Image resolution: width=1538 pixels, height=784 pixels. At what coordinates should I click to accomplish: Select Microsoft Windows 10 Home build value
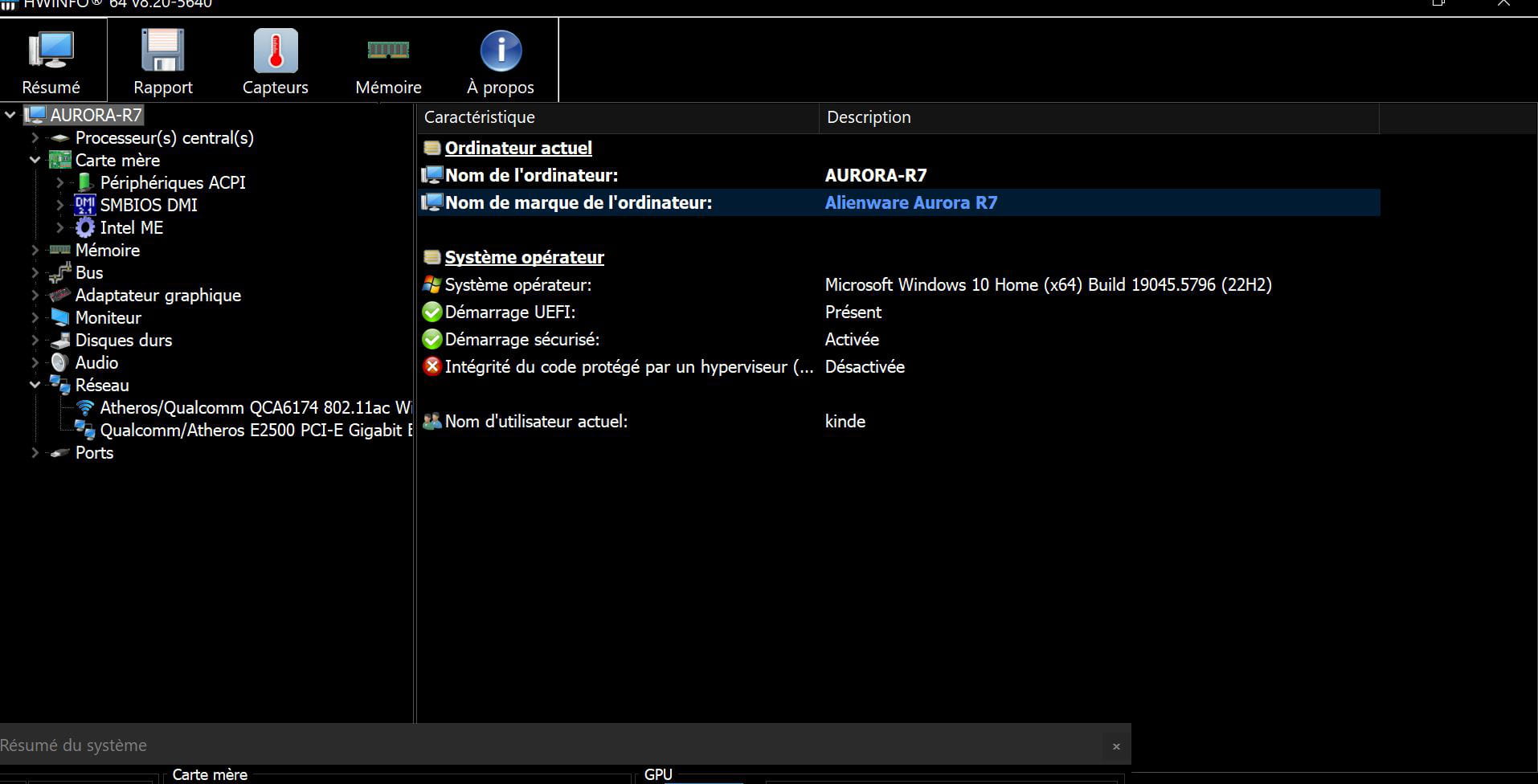click(1048, 284)
